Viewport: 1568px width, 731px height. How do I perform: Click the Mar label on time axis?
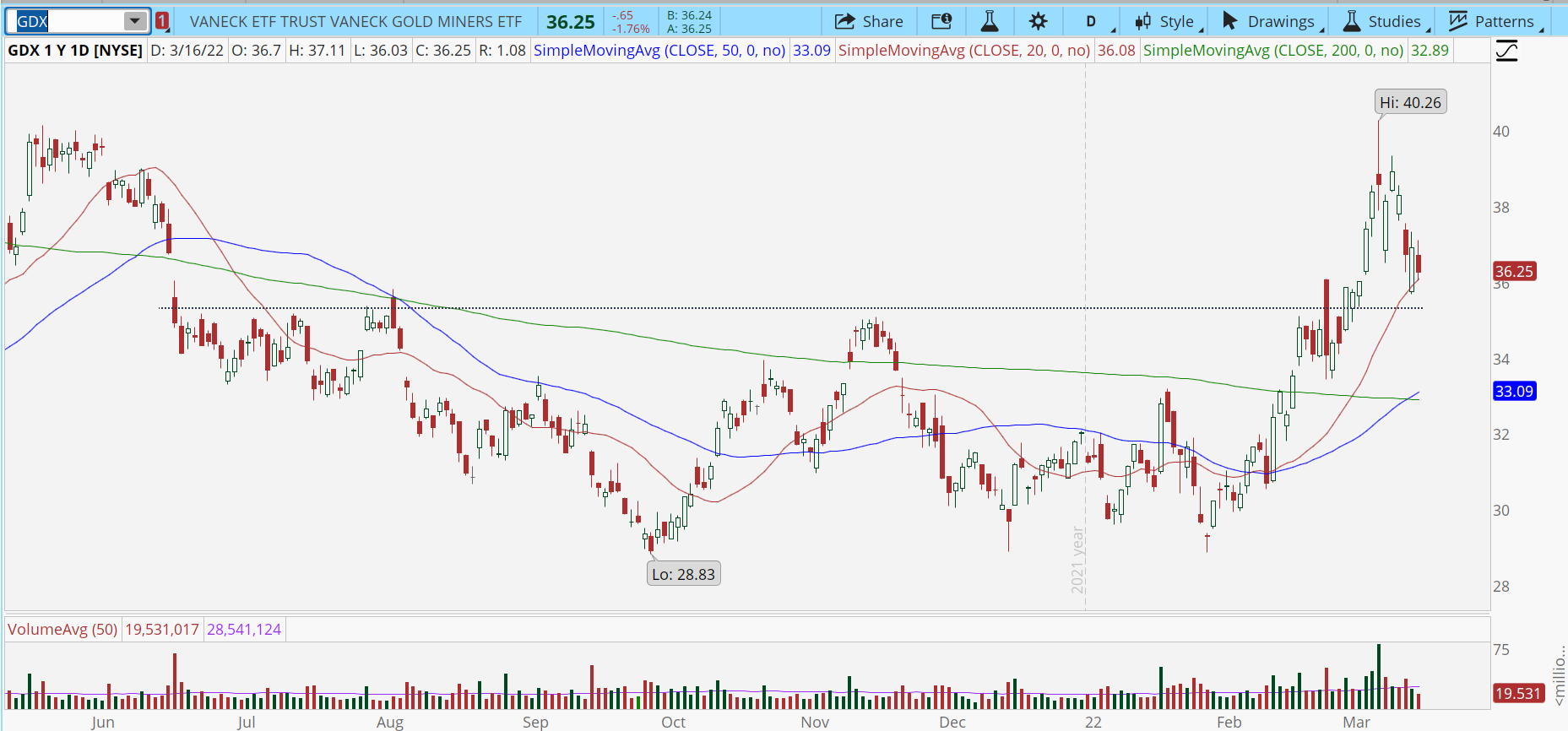(x=1356, y=722)
